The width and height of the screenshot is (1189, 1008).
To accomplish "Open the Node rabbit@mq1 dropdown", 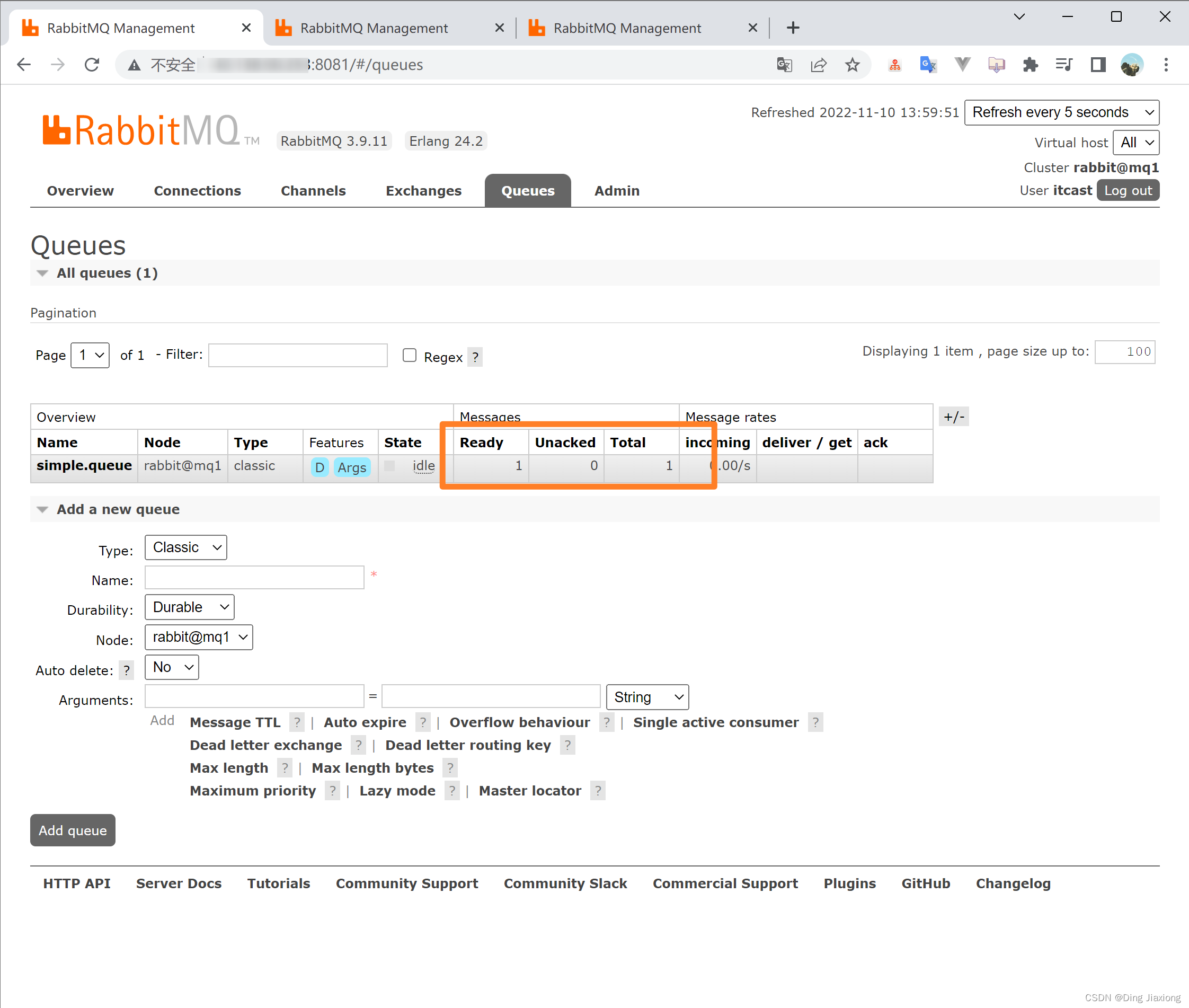I will coord(199,637).
